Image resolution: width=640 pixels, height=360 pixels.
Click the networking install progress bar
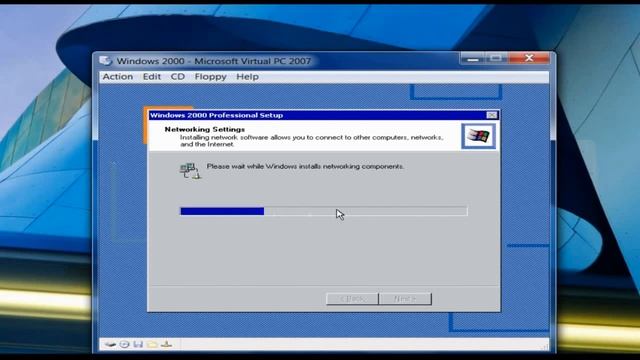(x=324, y=211)
